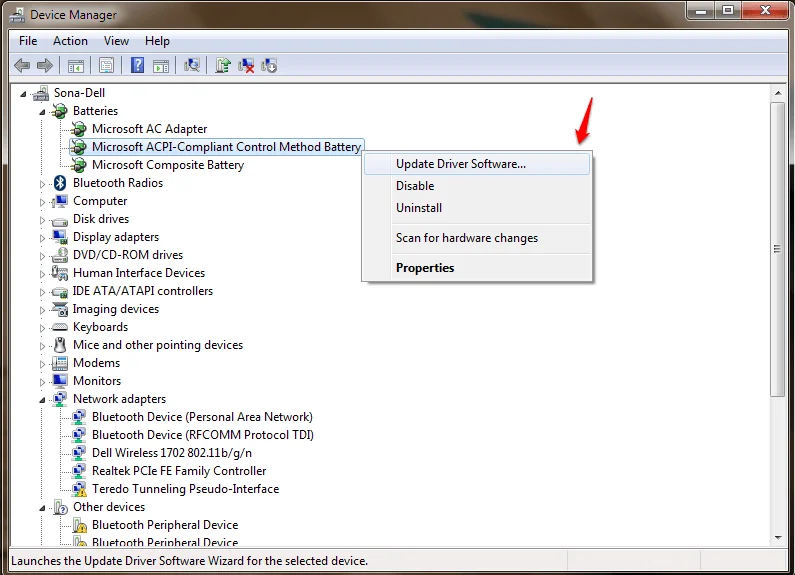Expand the Computer category
Viewport: 795px width, 575px height.
[x=42, y=202]
